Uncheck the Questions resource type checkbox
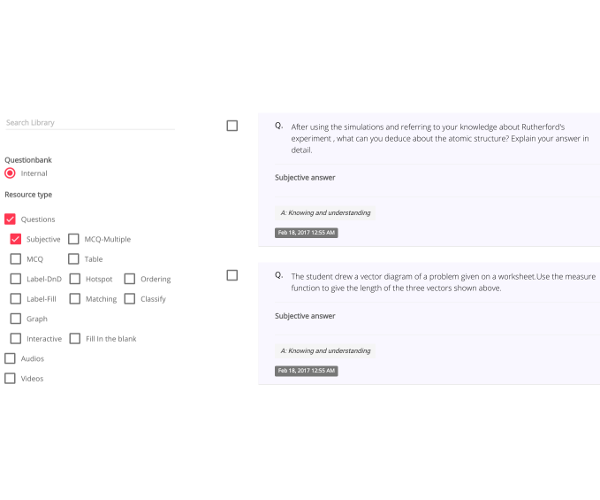The image size is (600, 500). [x=10, y=219]
